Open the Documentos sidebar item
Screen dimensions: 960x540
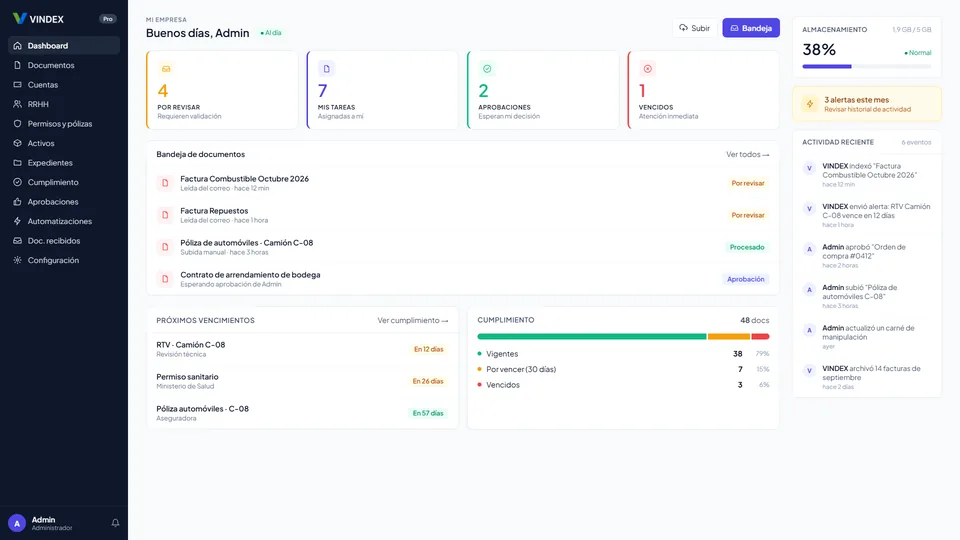(64, 65)
